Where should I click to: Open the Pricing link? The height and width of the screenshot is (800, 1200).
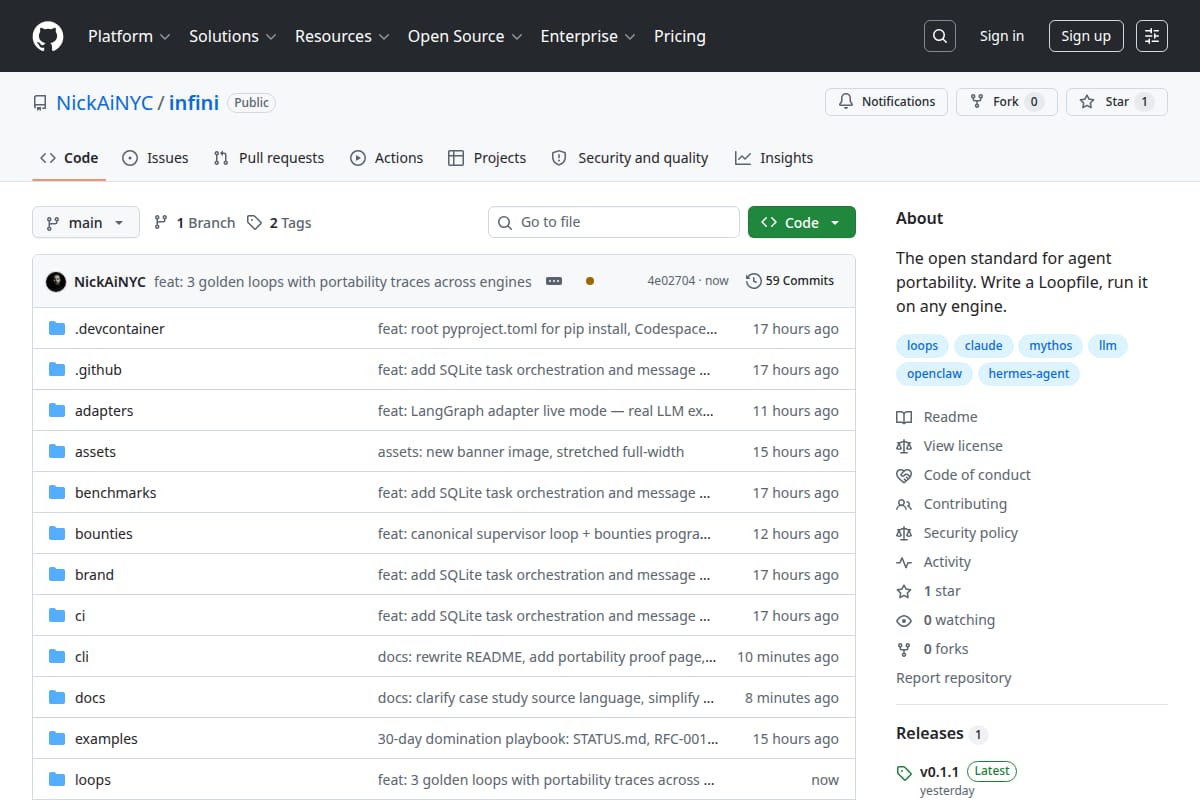(x=680, y=36)
